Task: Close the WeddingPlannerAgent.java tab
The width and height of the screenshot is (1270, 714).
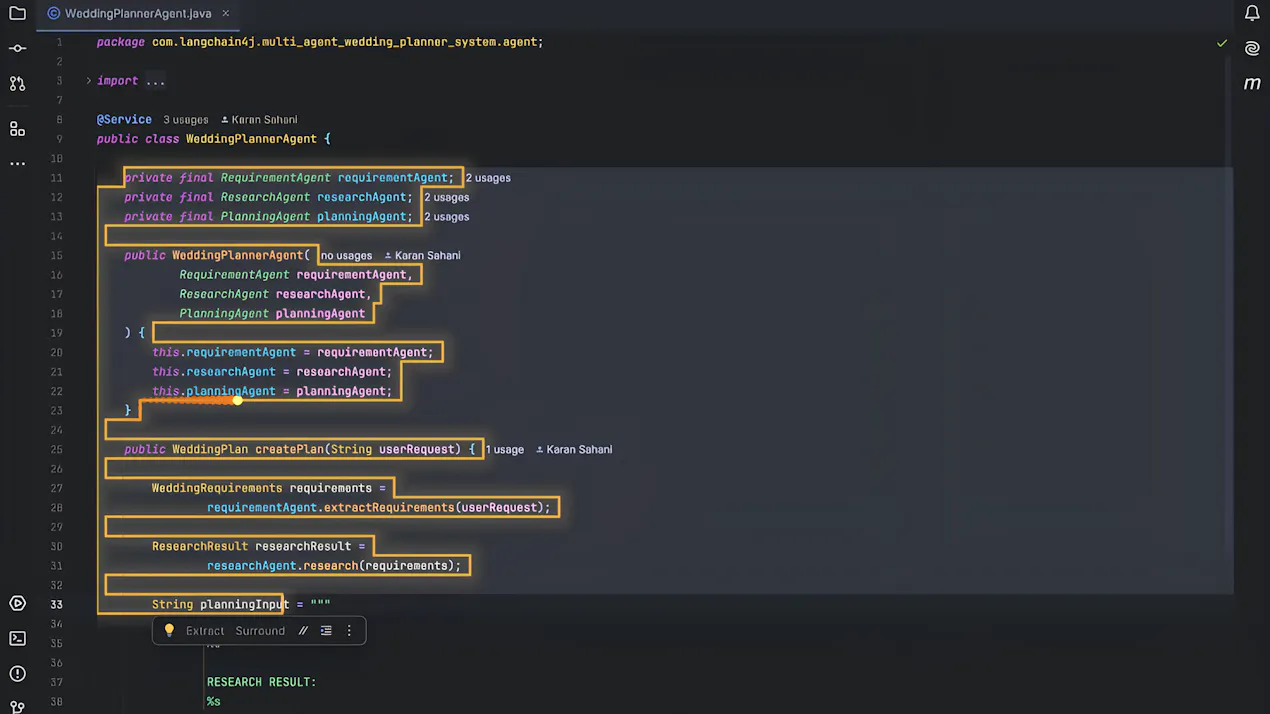Action: pos(226,14)
